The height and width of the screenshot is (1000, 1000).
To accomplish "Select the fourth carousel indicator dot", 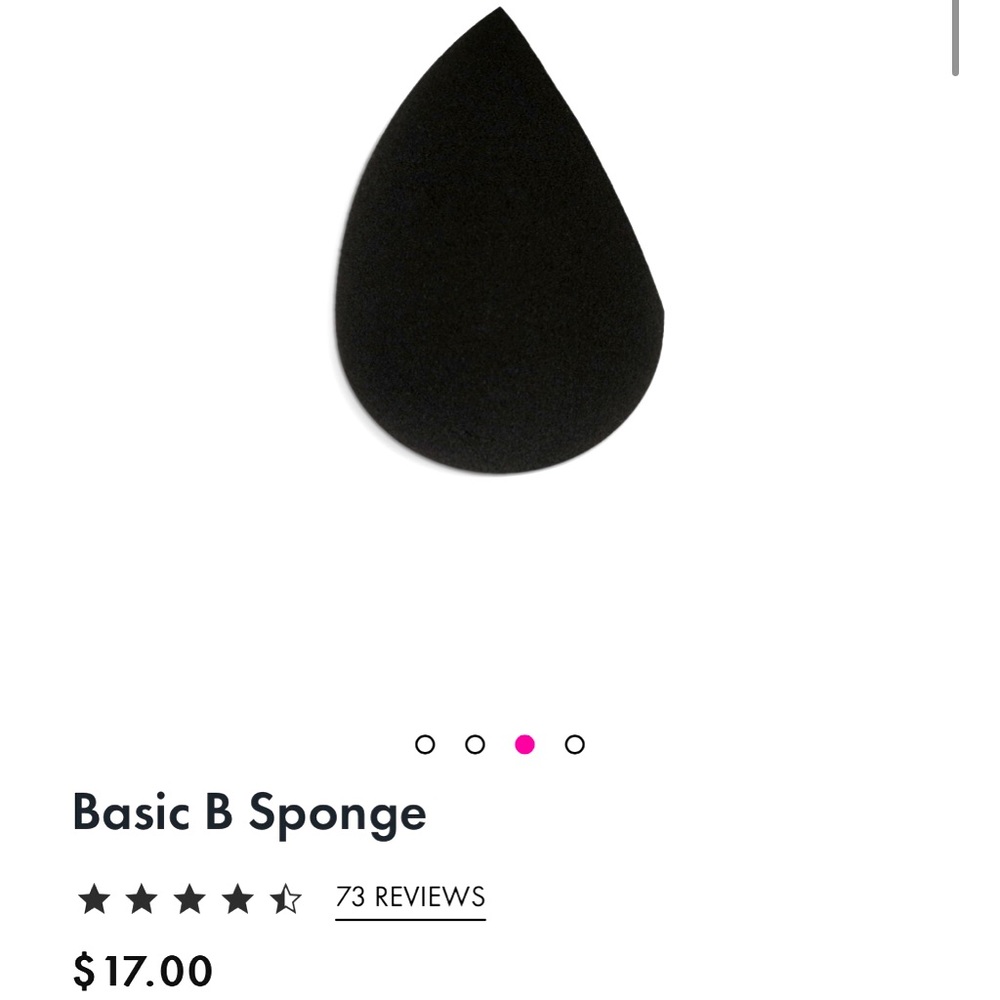I will click(x=573, y=744).
